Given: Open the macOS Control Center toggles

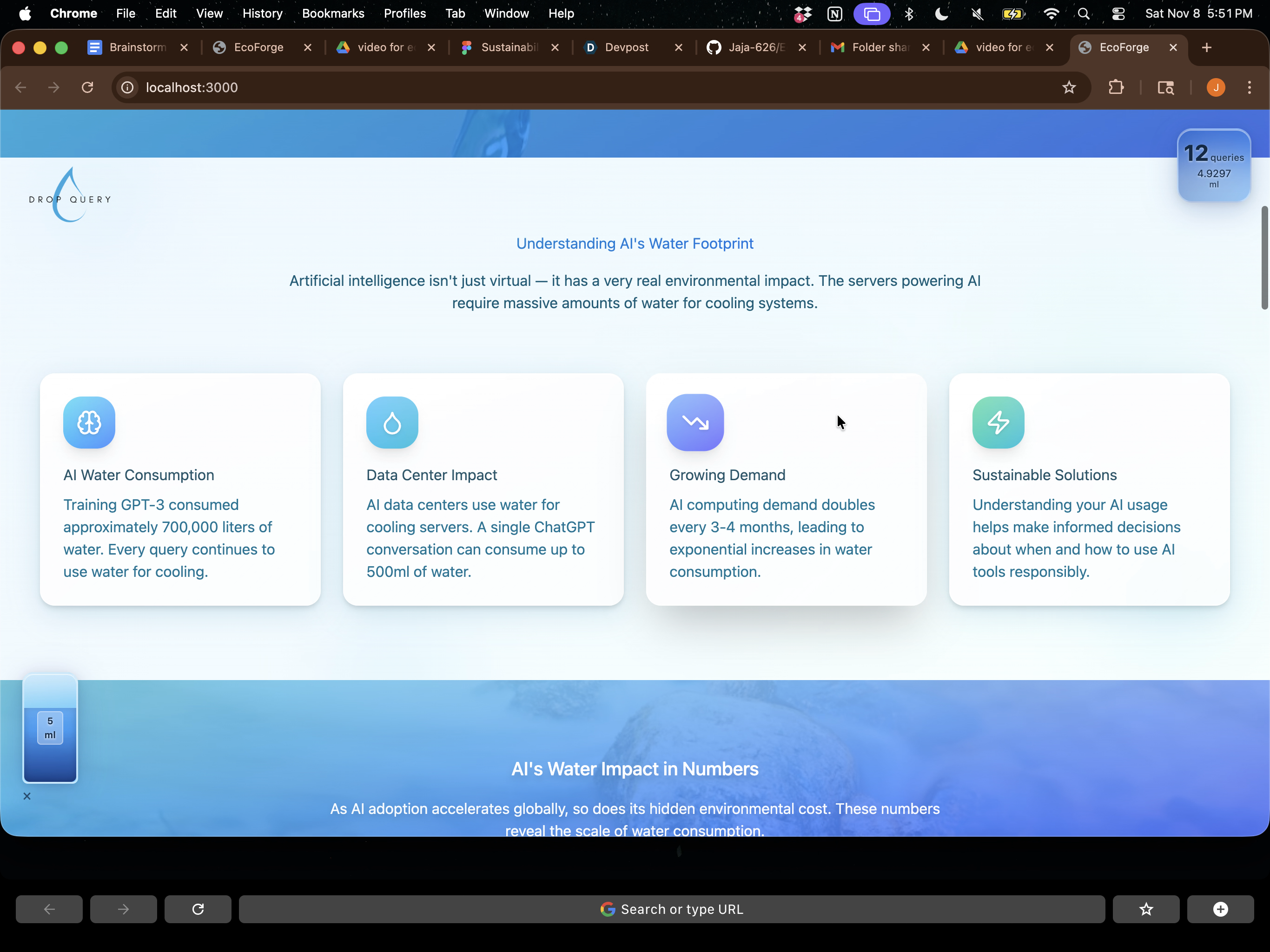Looking at the screenshot, I should click(1118, 14).
